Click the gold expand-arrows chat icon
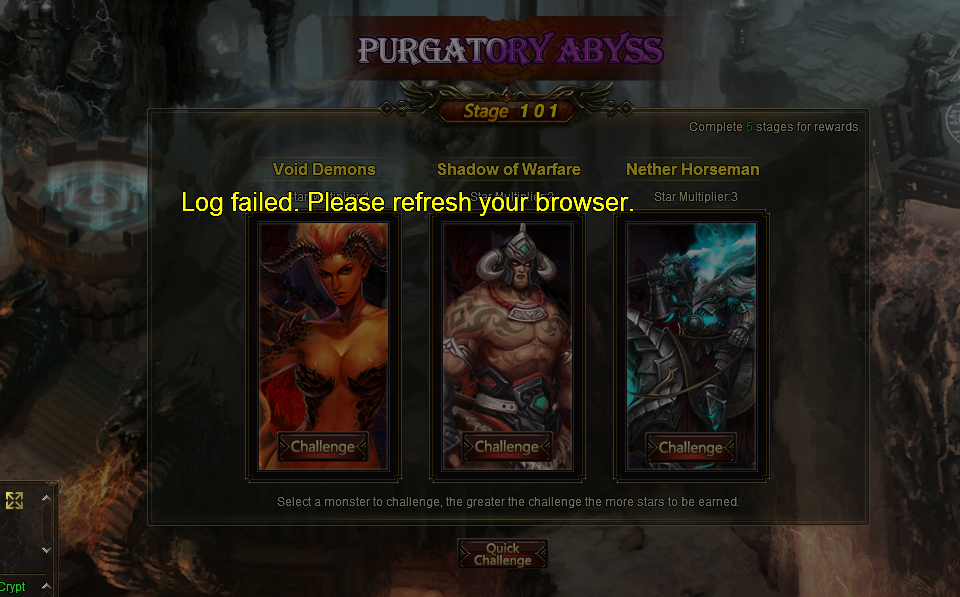 pos(14,500)
